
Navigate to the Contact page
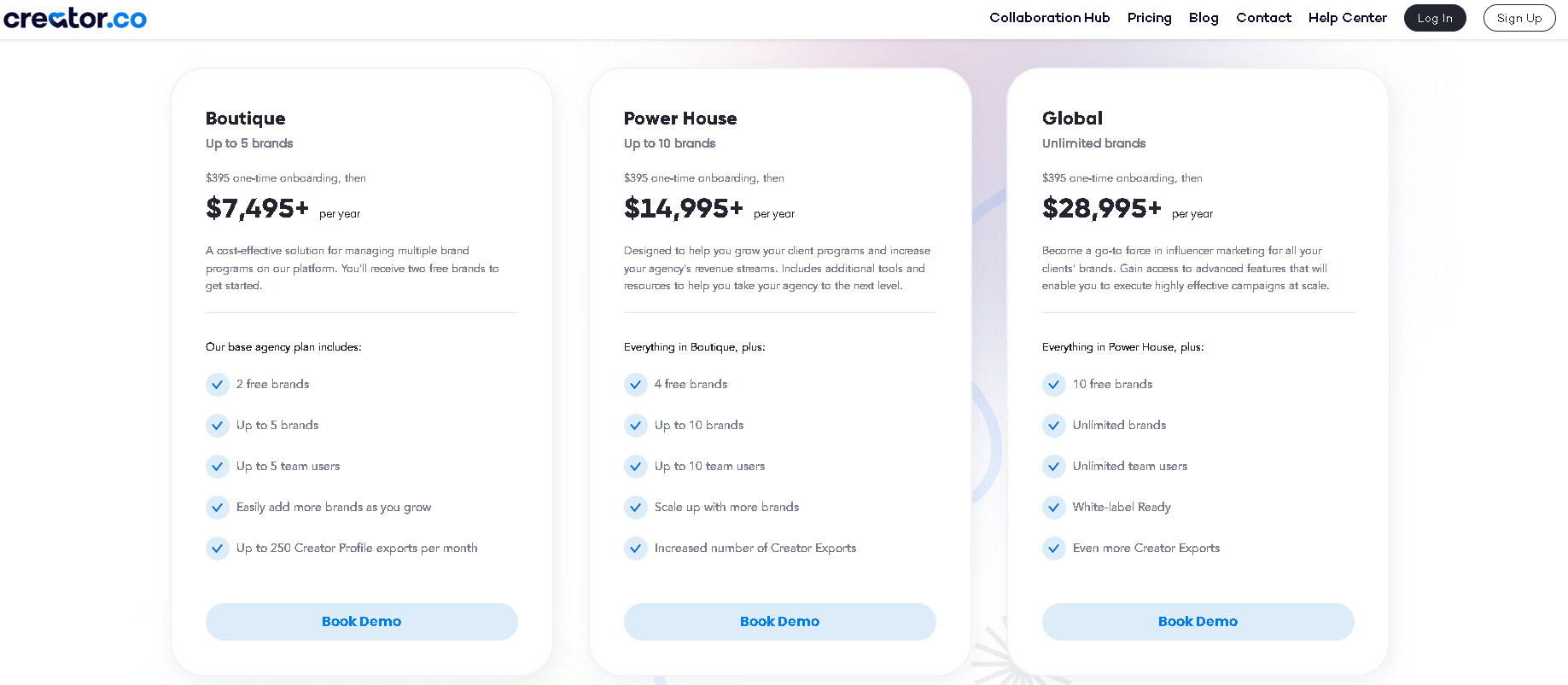(1263, 17)
